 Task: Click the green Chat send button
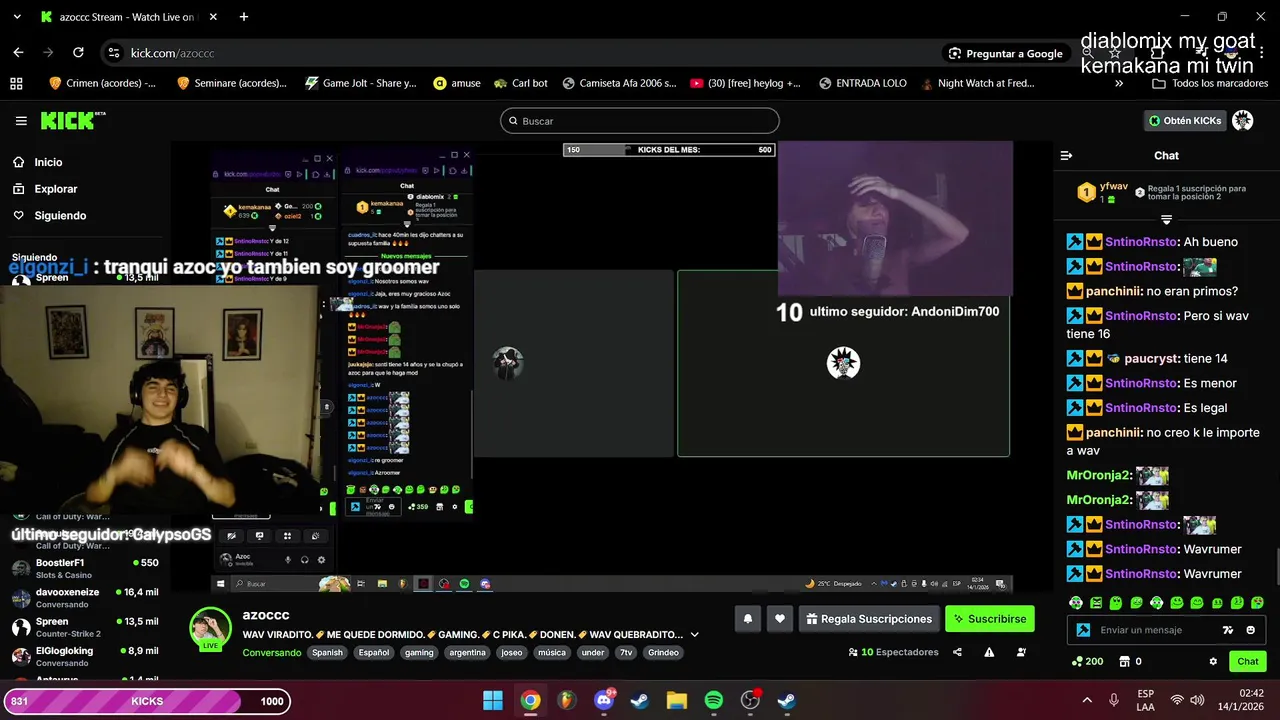coord(1248,661)
